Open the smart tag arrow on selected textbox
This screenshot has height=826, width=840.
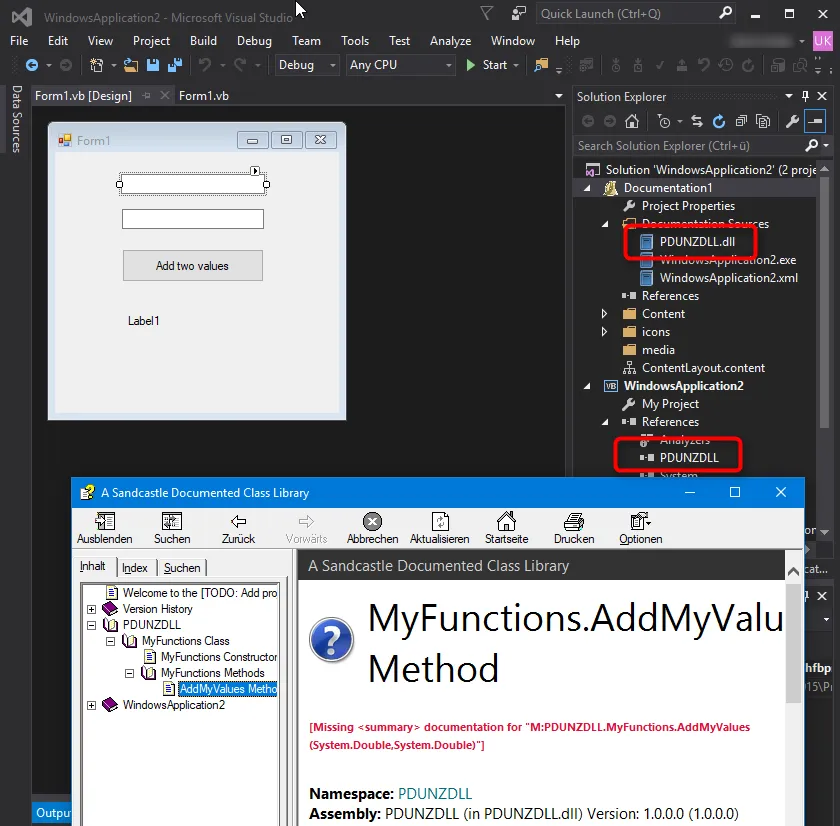coord(255,171)
